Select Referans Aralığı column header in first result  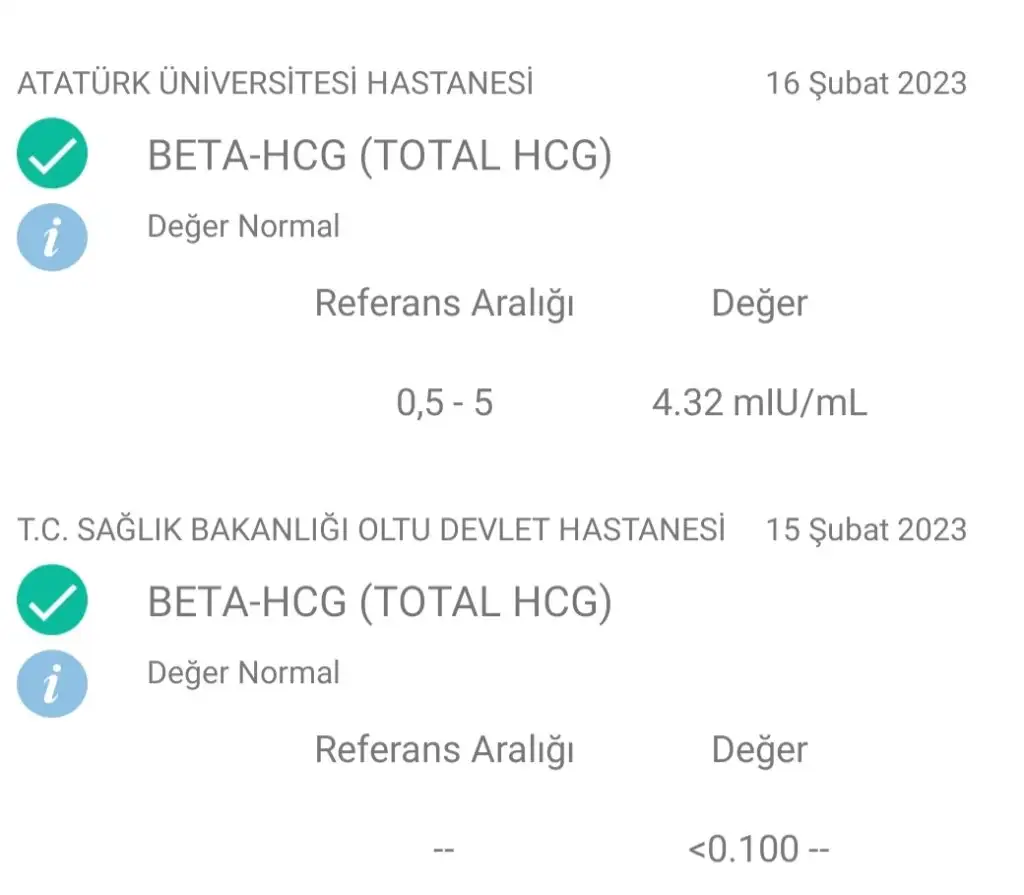[x=444, y=304]
